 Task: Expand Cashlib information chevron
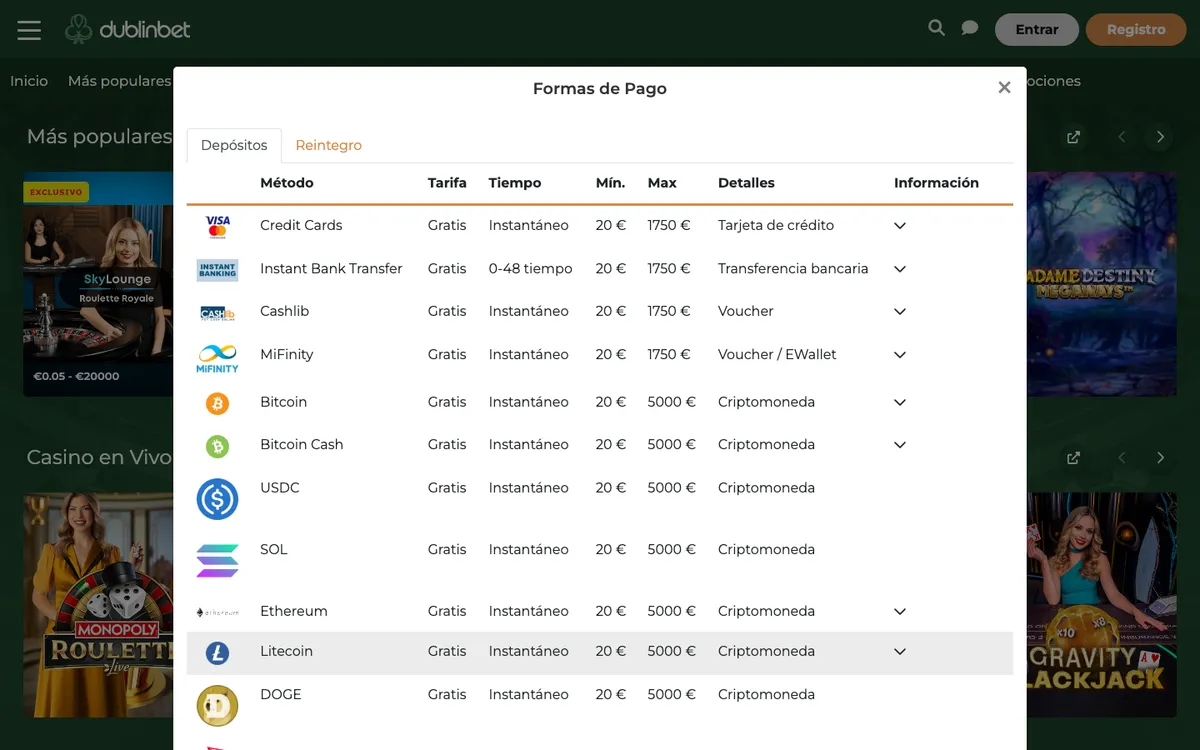click(900, 312)
